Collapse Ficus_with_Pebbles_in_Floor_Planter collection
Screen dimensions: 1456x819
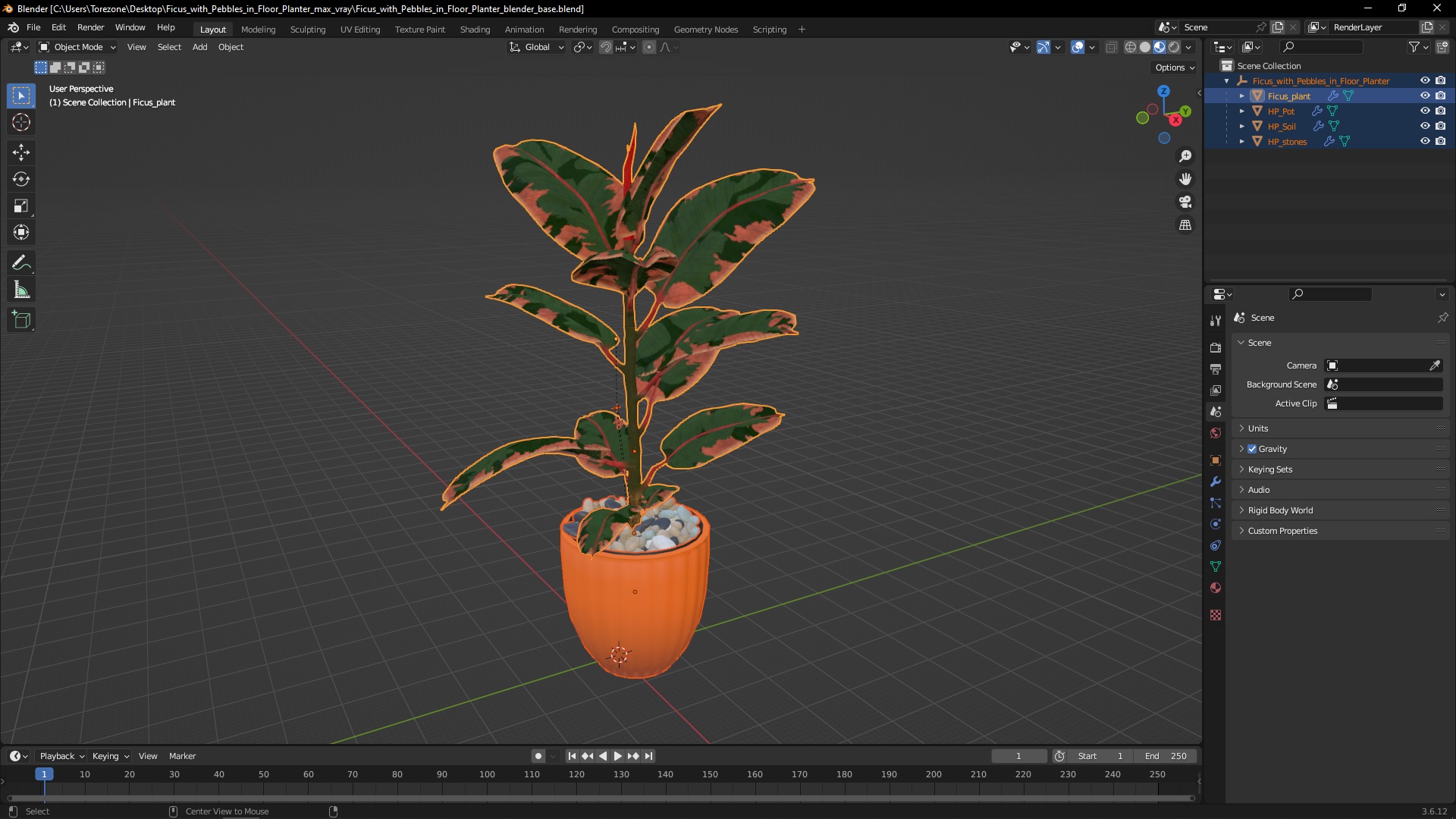coord(1227,81)
